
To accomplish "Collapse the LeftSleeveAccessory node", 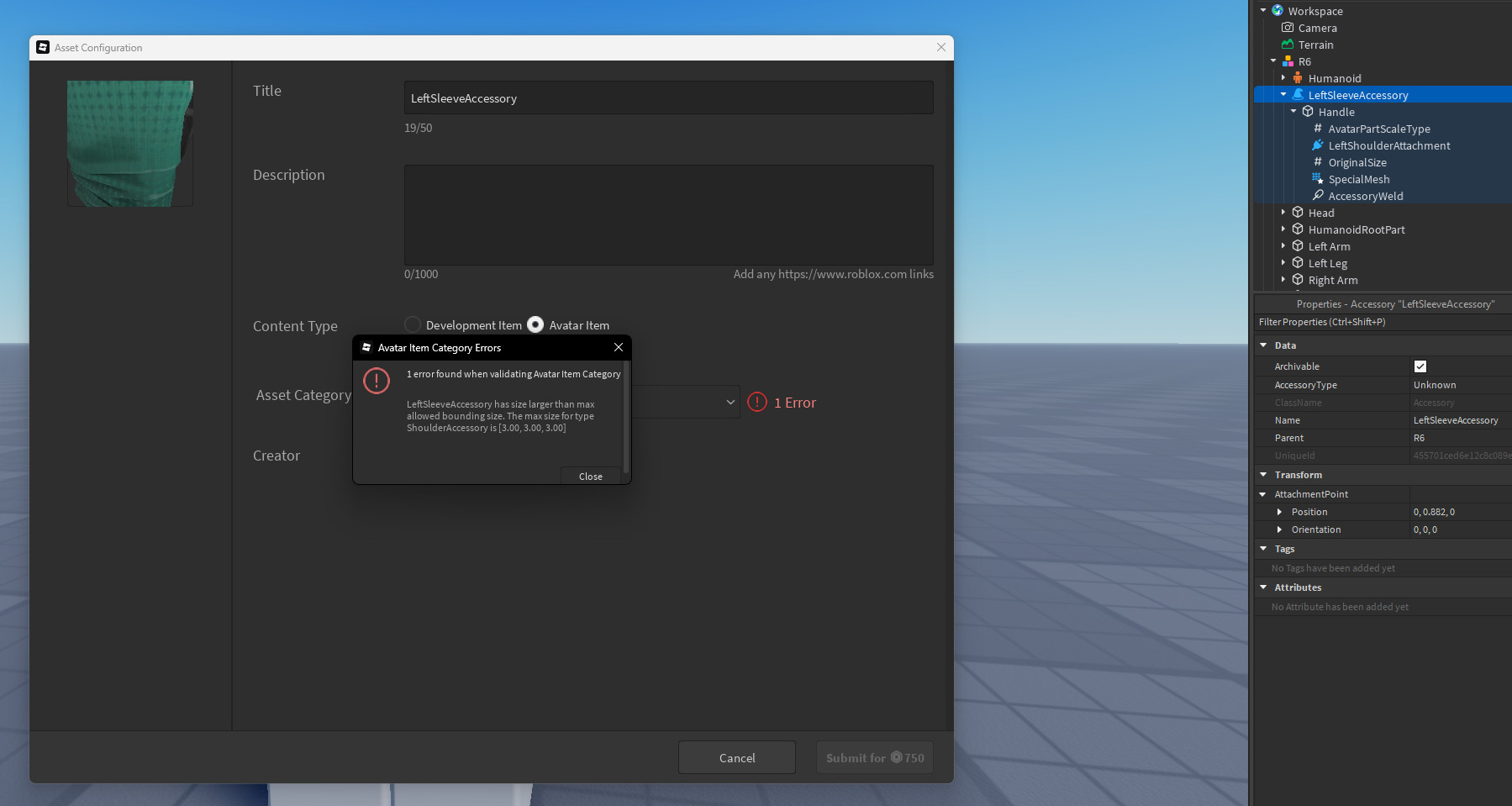I will pos(1283,95).
